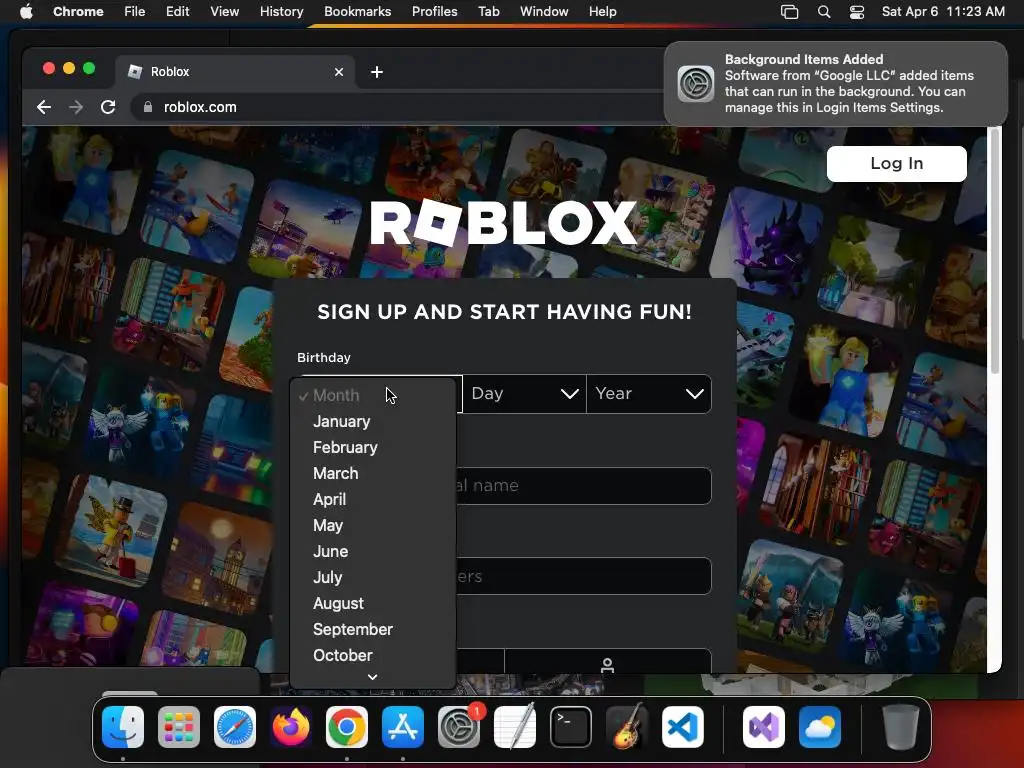The height and width of the screenshot is (768, 1024).
Task: Select July in the month dropdown
Action: tap(372, 578)
